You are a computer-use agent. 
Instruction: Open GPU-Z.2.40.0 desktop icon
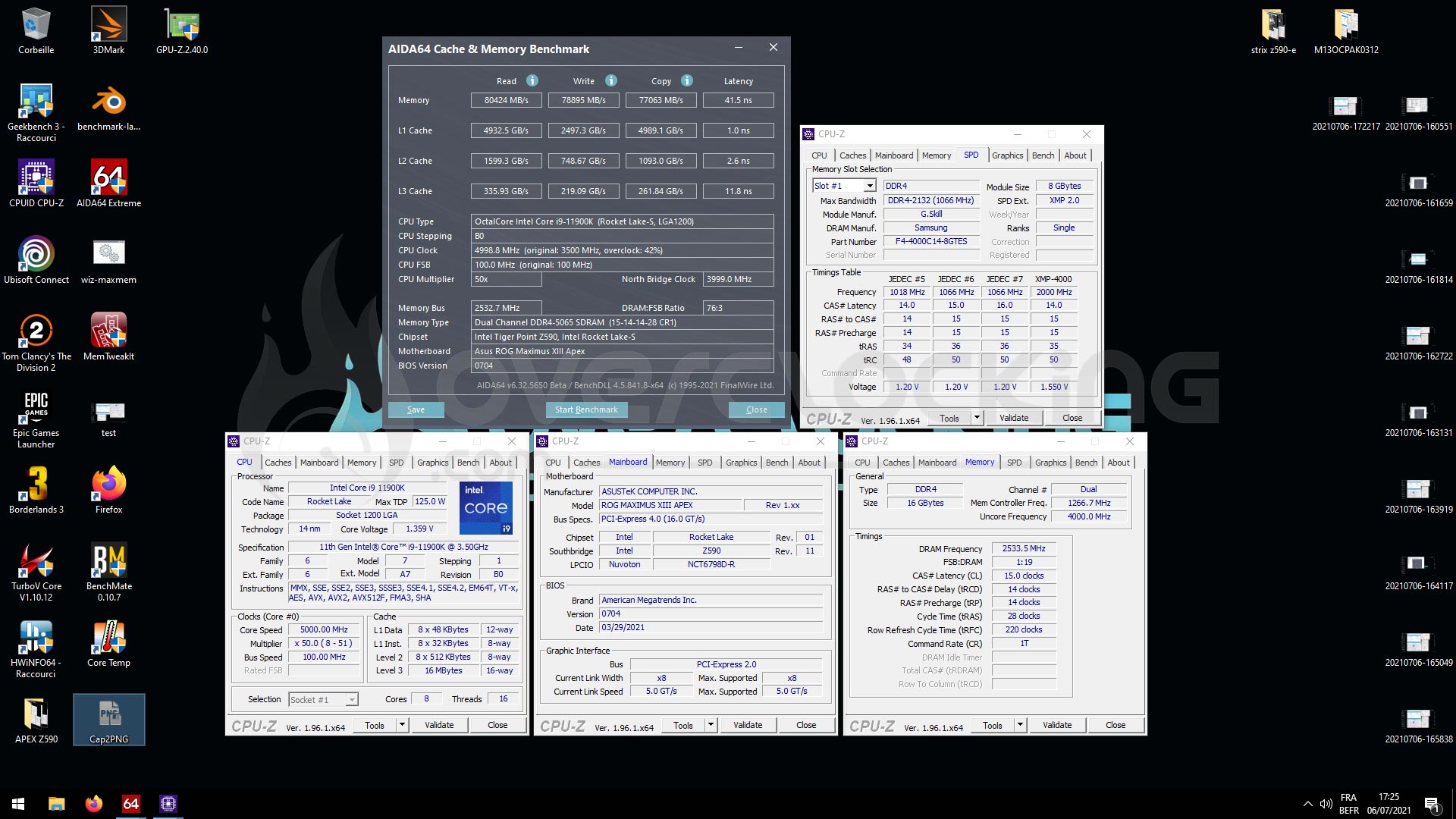(182, 30)
